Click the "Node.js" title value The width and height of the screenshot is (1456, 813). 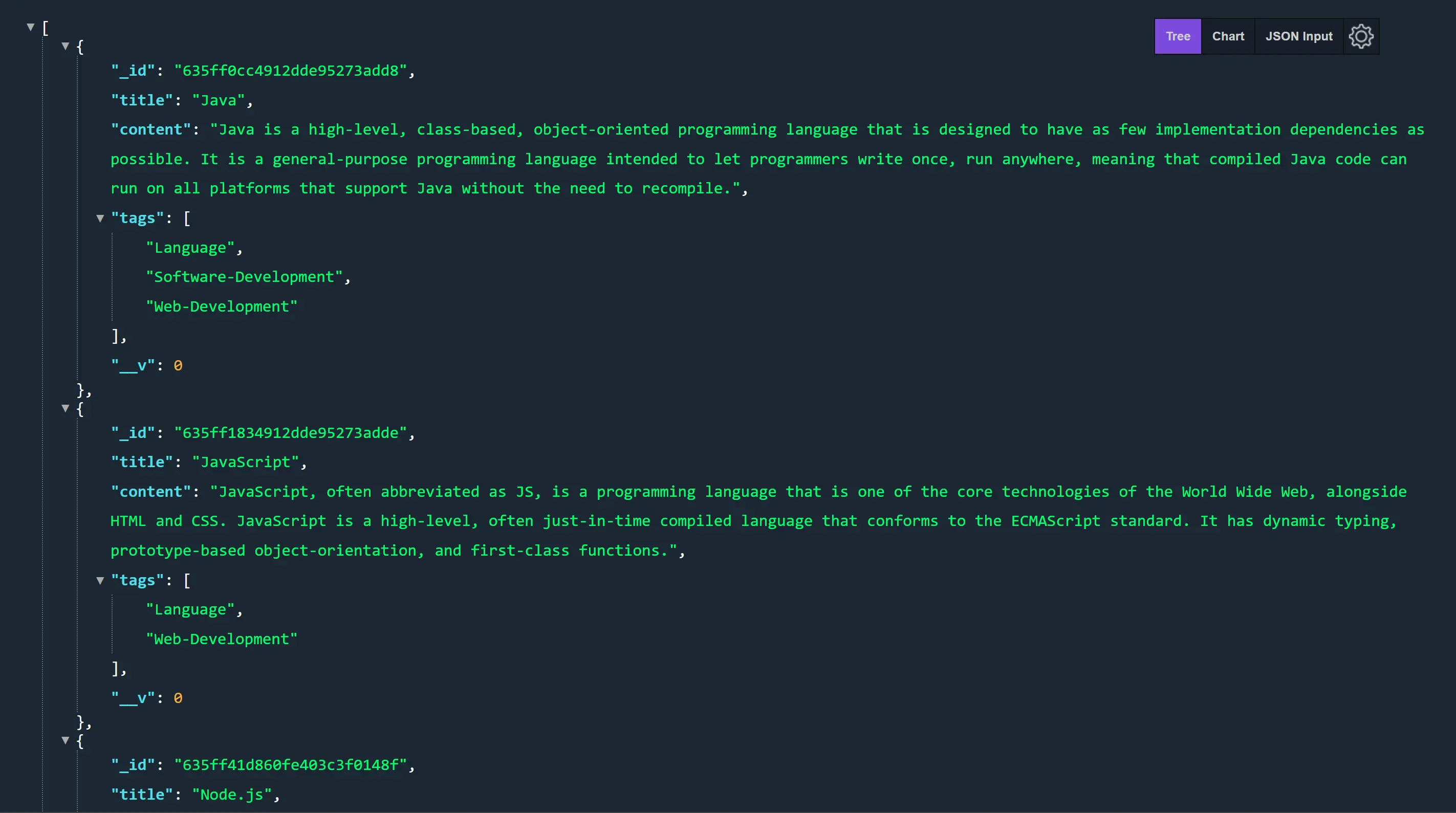pyautogui.click(x=232, y=795)
